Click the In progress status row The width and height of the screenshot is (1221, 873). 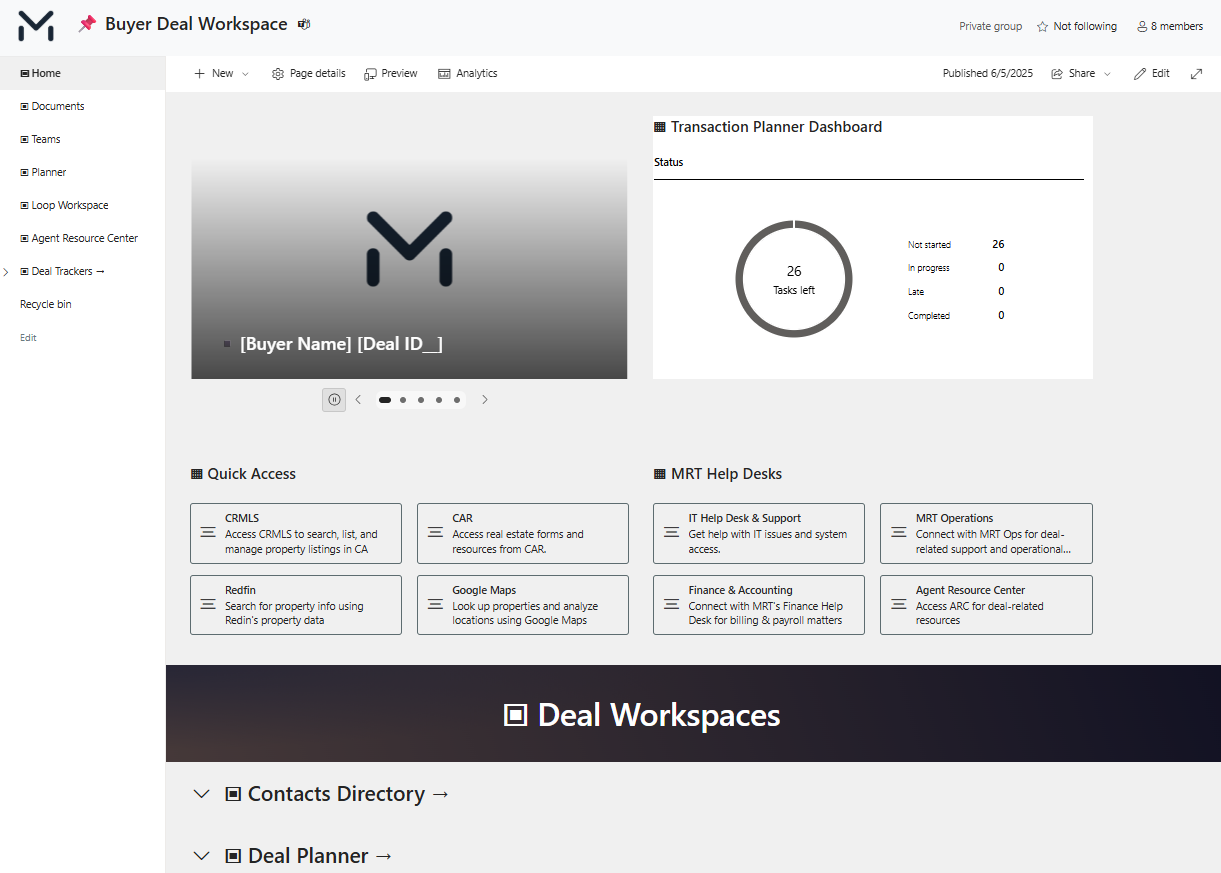point(956,268)
